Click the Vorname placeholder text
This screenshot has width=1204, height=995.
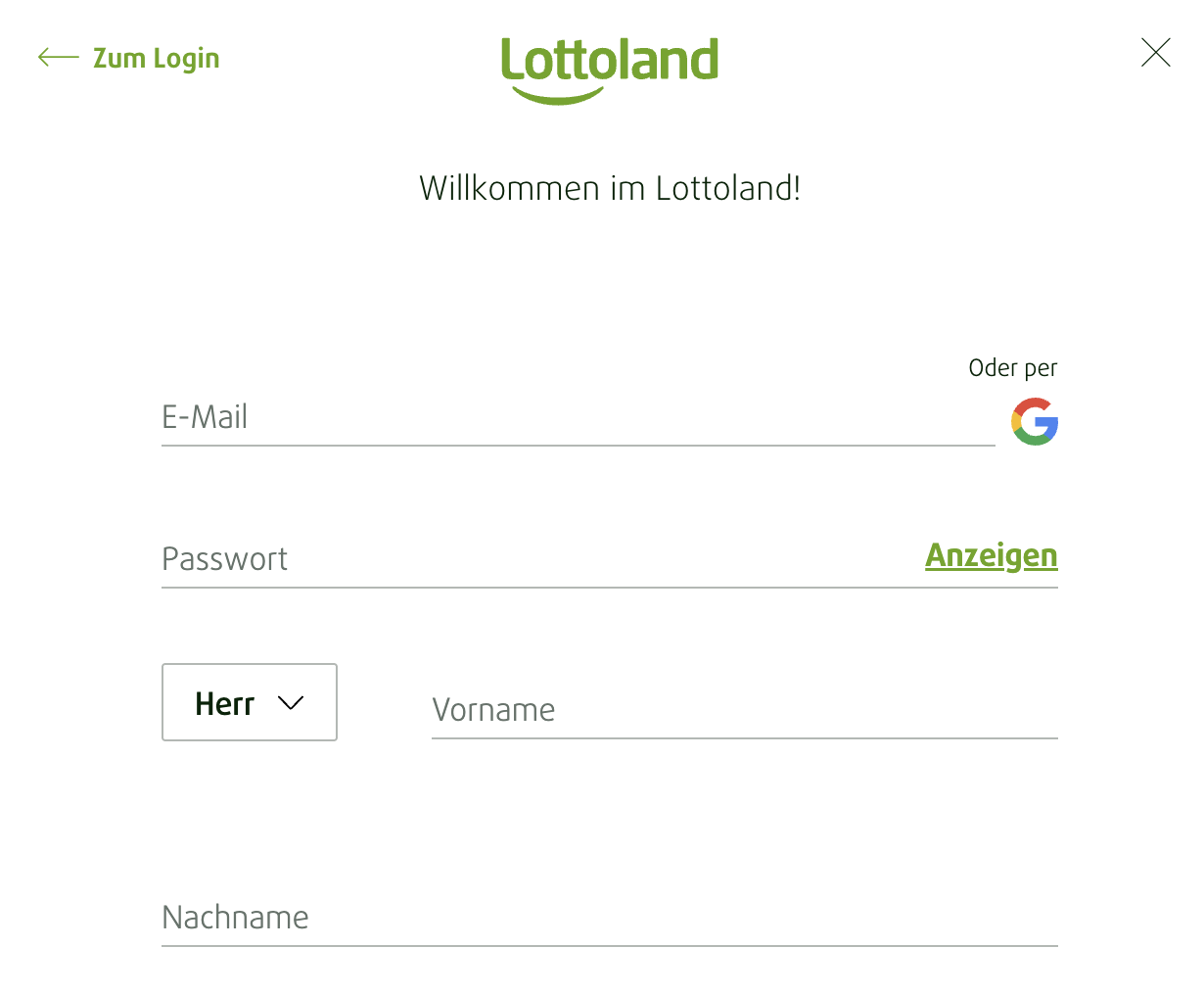[493, 710]
